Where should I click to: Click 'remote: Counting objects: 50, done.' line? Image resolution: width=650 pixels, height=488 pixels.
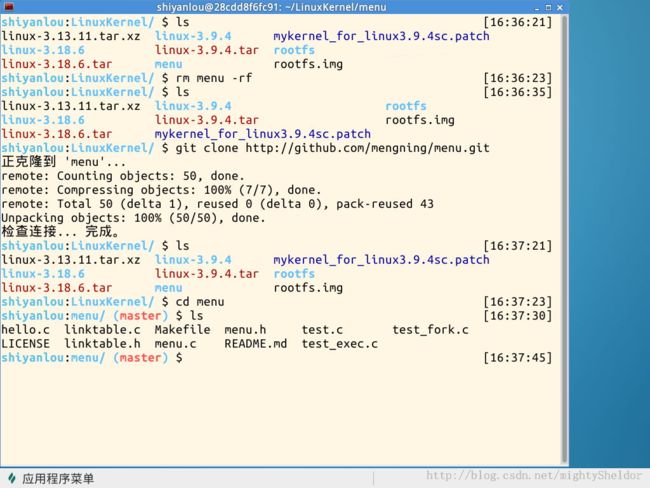tap(123, 176)
